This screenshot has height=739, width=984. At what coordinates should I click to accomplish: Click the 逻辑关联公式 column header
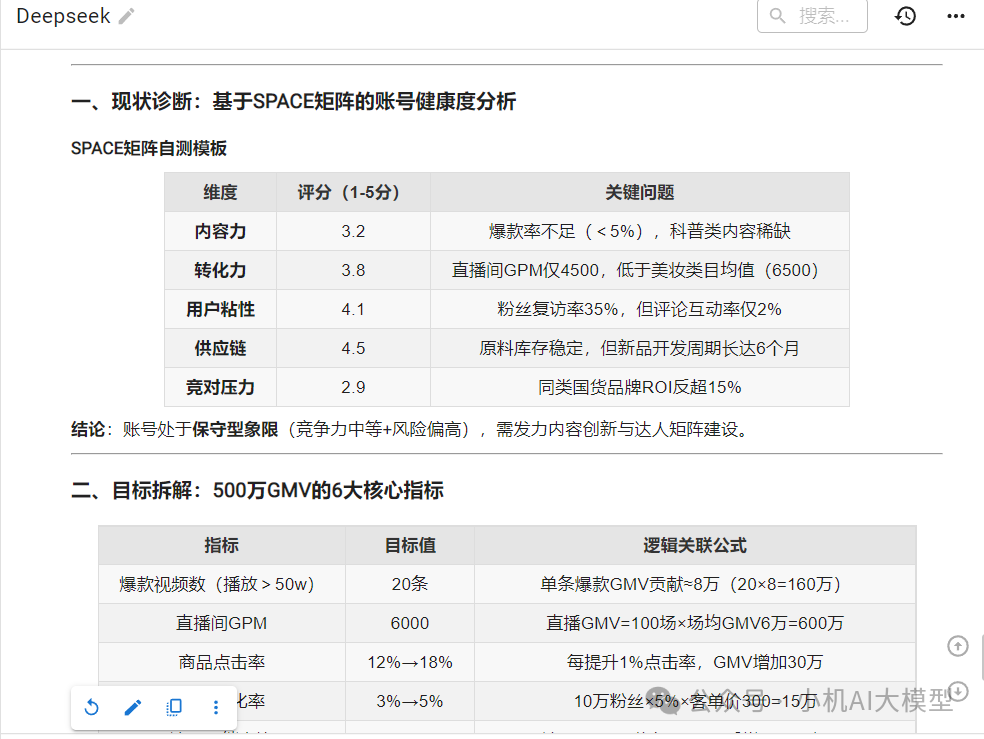click(x=695, y=545)
